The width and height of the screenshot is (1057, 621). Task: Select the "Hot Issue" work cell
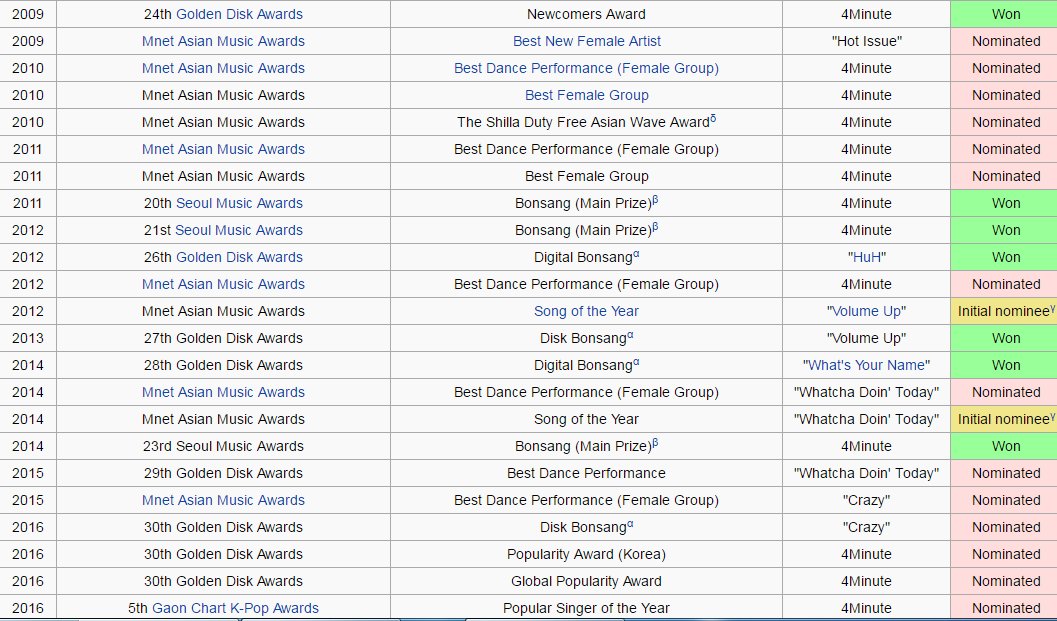click(866, 41)
